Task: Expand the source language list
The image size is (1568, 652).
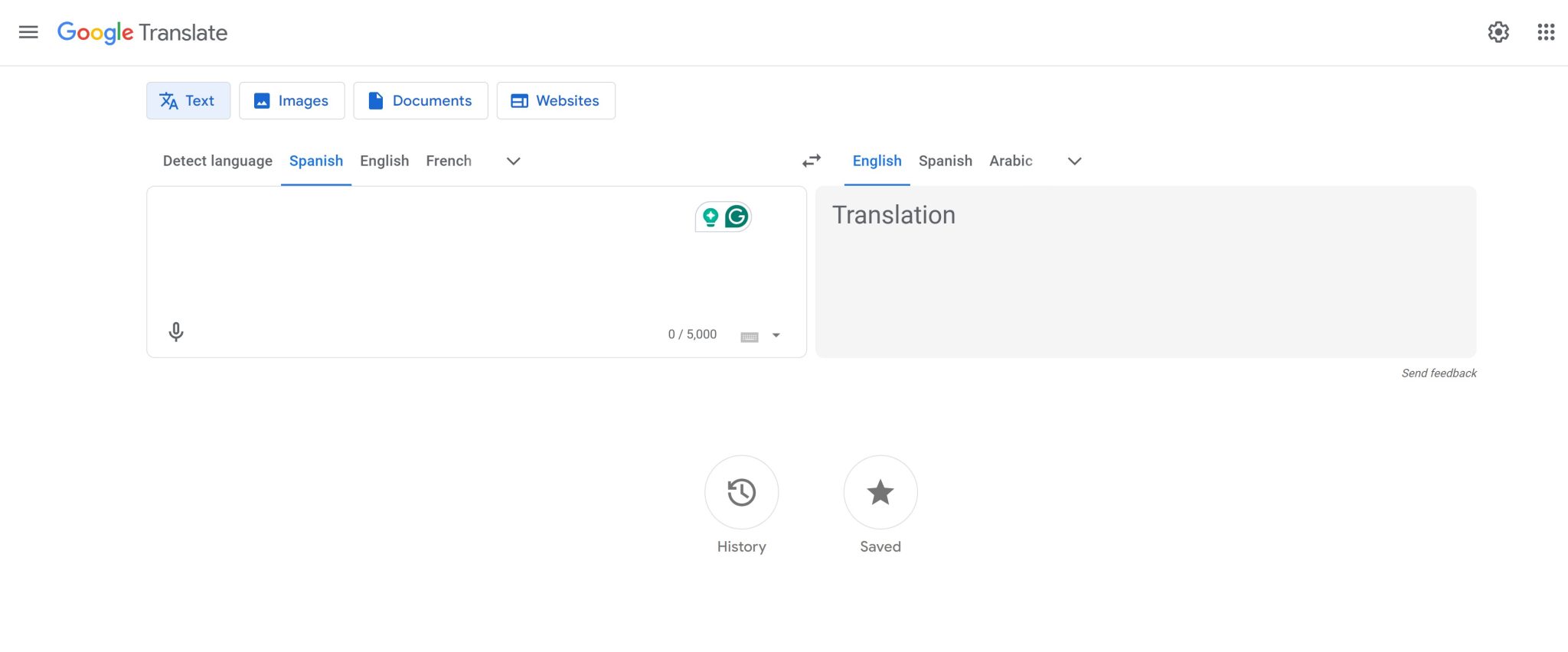Action: 514,161
